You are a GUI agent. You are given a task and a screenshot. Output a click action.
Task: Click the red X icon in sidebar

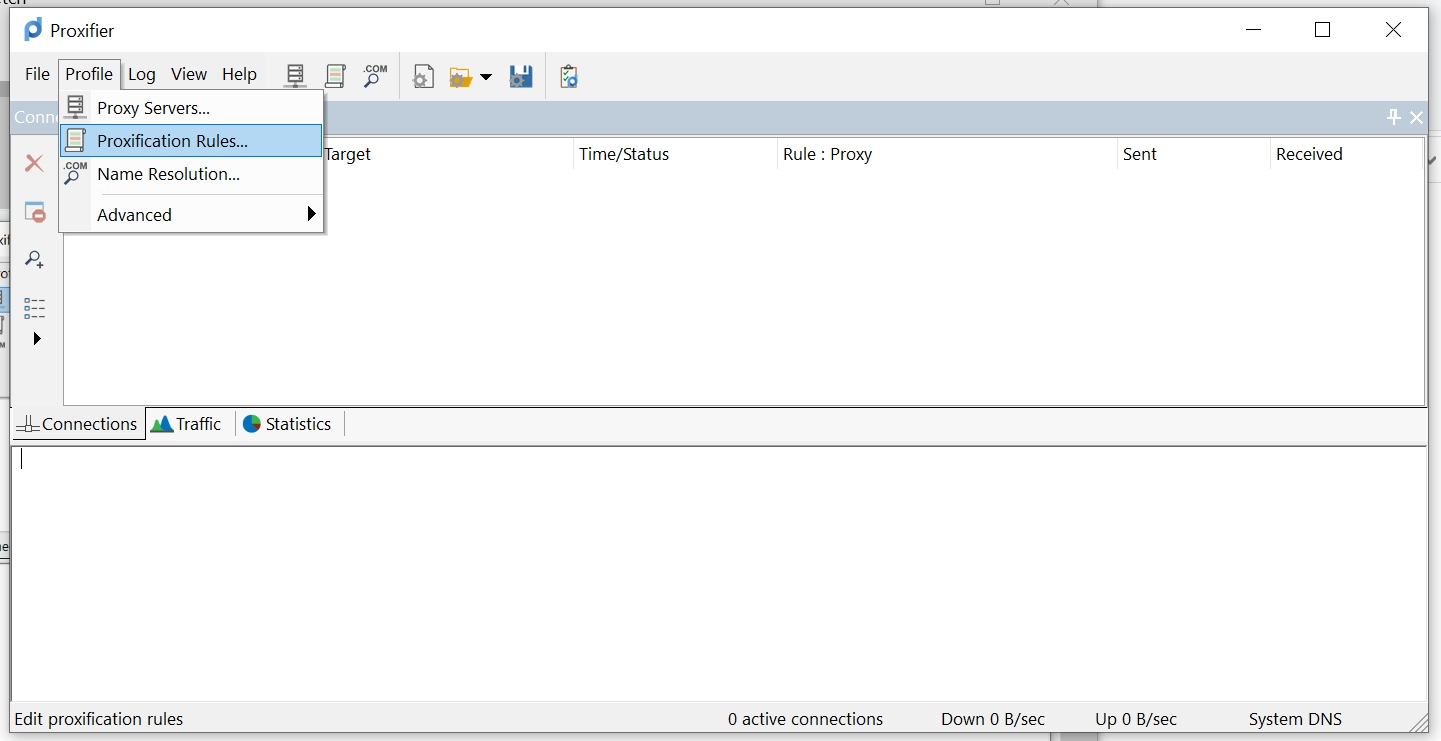coord(34,164)
